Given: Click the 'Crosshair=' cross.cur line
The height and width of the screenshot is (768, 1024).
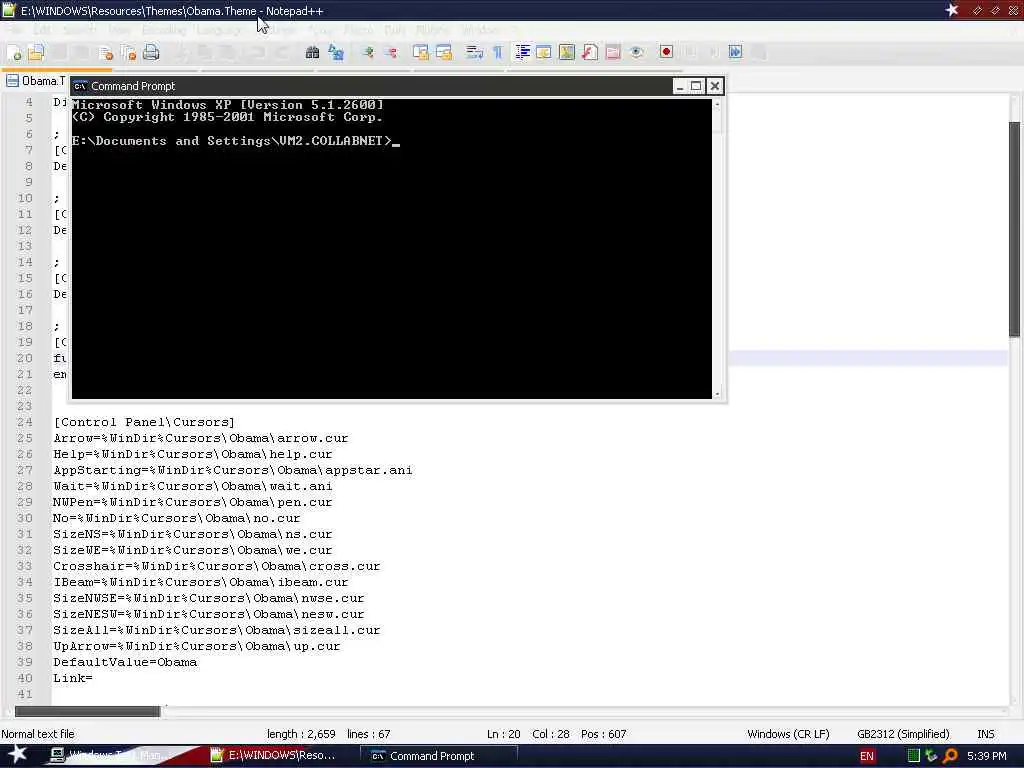Looking at the screenshot, I should point(216,566).
